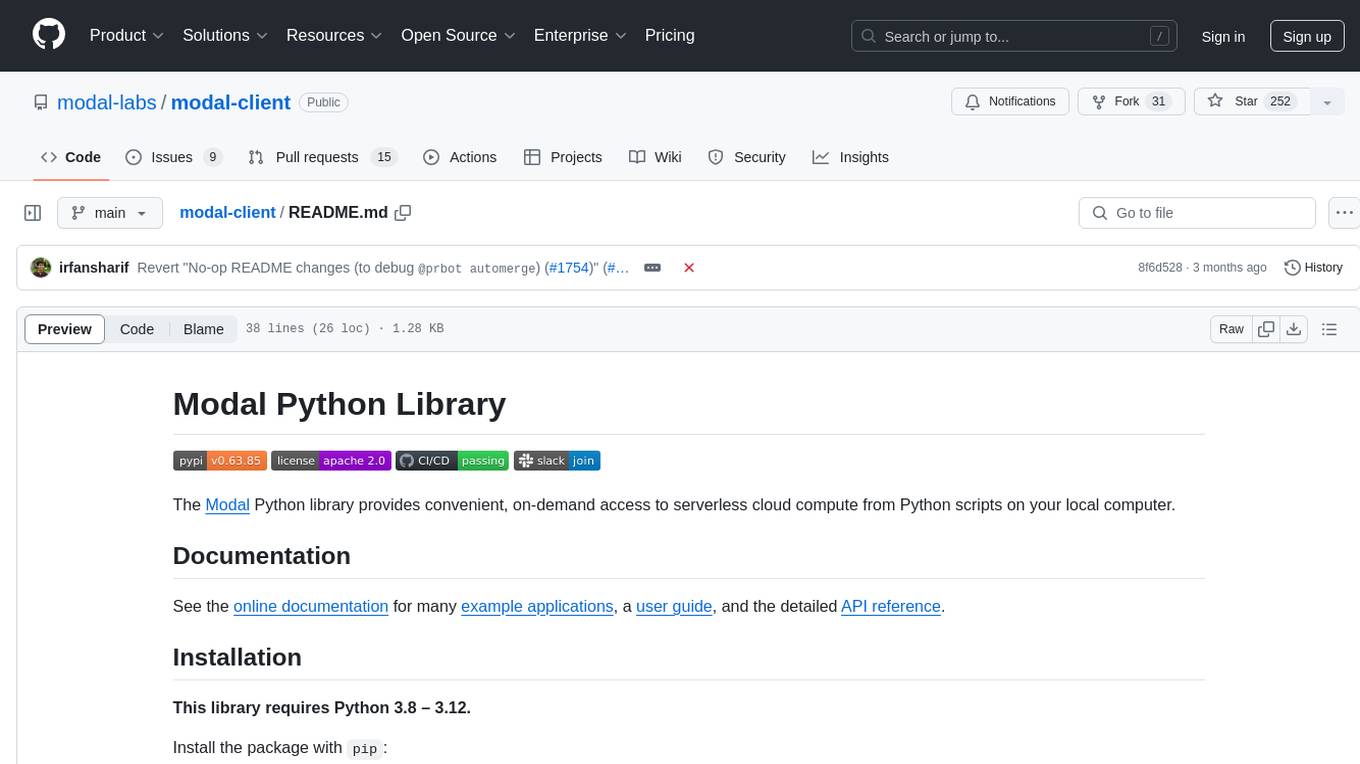Image resolution: width=1360 pixels, height=764 pixels.
Task: Switch to the Projects tab
Action: click(x=563, y=157)
